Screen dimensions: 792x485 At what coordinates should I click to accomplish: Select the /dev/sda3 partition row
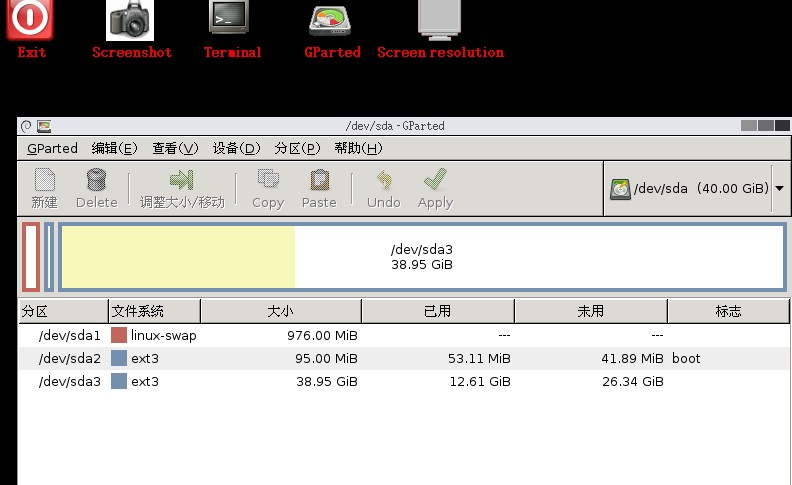click(404, 381)
